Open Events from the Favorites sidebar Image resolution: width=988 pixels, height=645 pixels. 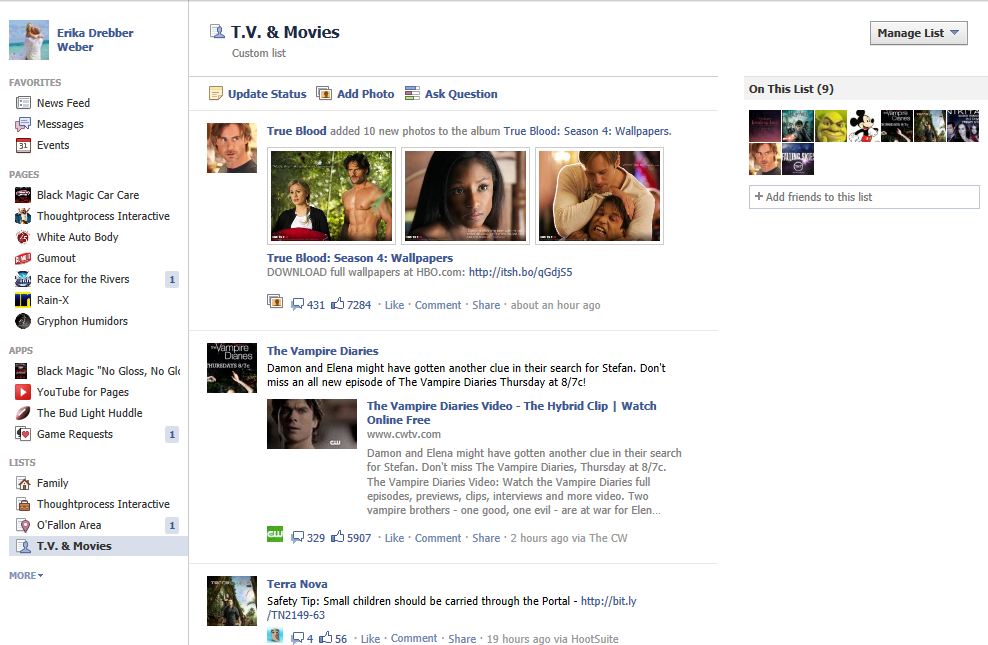click(53, 146)
